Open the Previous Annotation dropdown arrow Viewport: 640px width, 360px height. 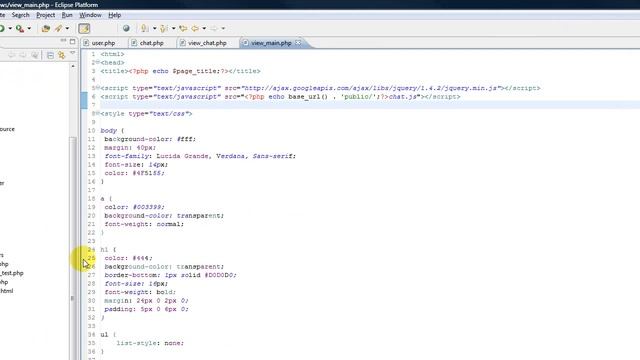[173, 29]
